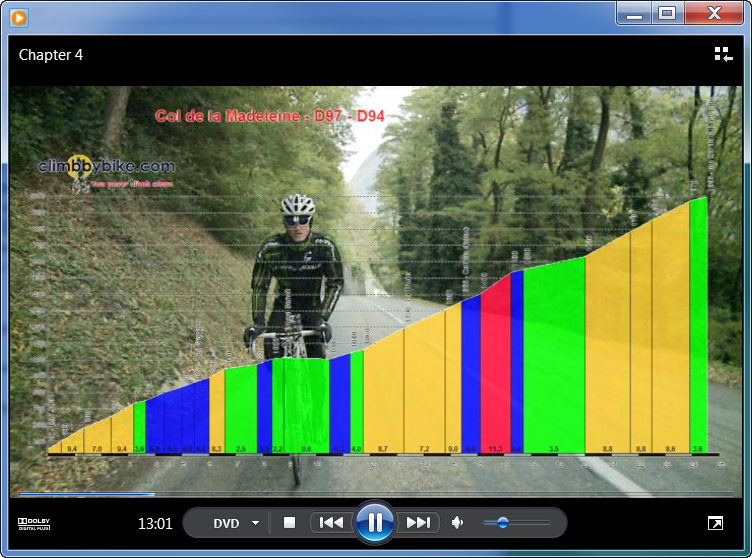The image size is (752, 558).
Task: Pause the DVD playback
Action: (375, 522)
